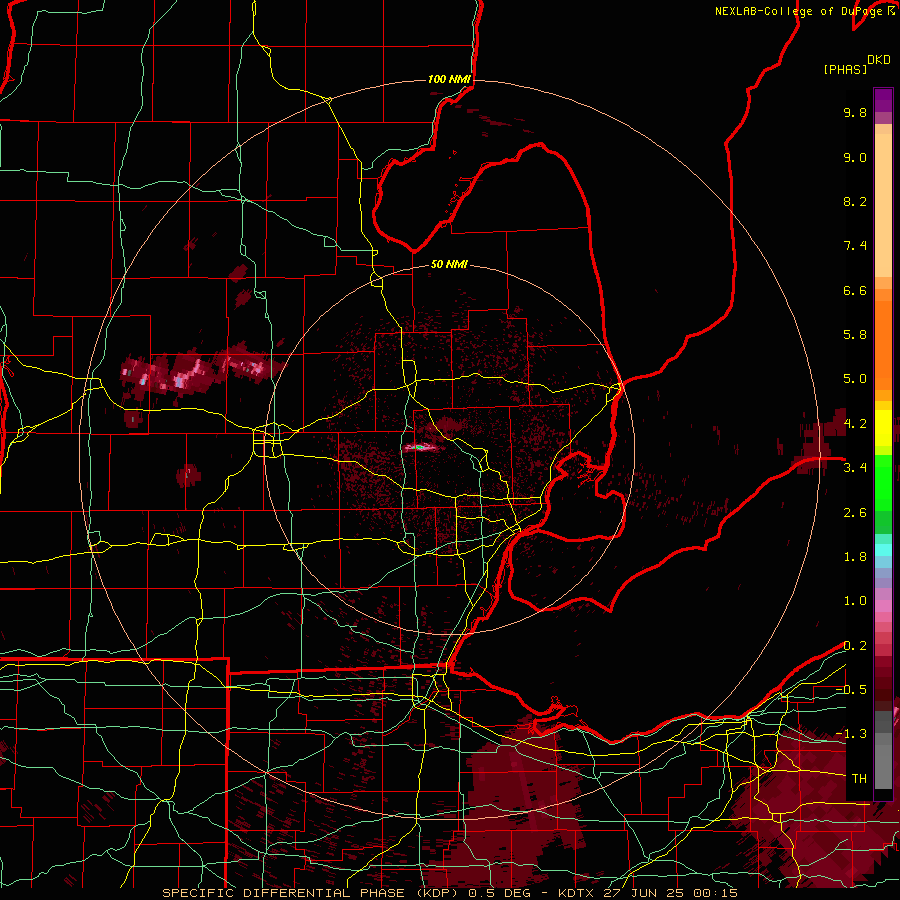Click the NEXLAB-College of DuPage credit text

(x=798, y=11)
